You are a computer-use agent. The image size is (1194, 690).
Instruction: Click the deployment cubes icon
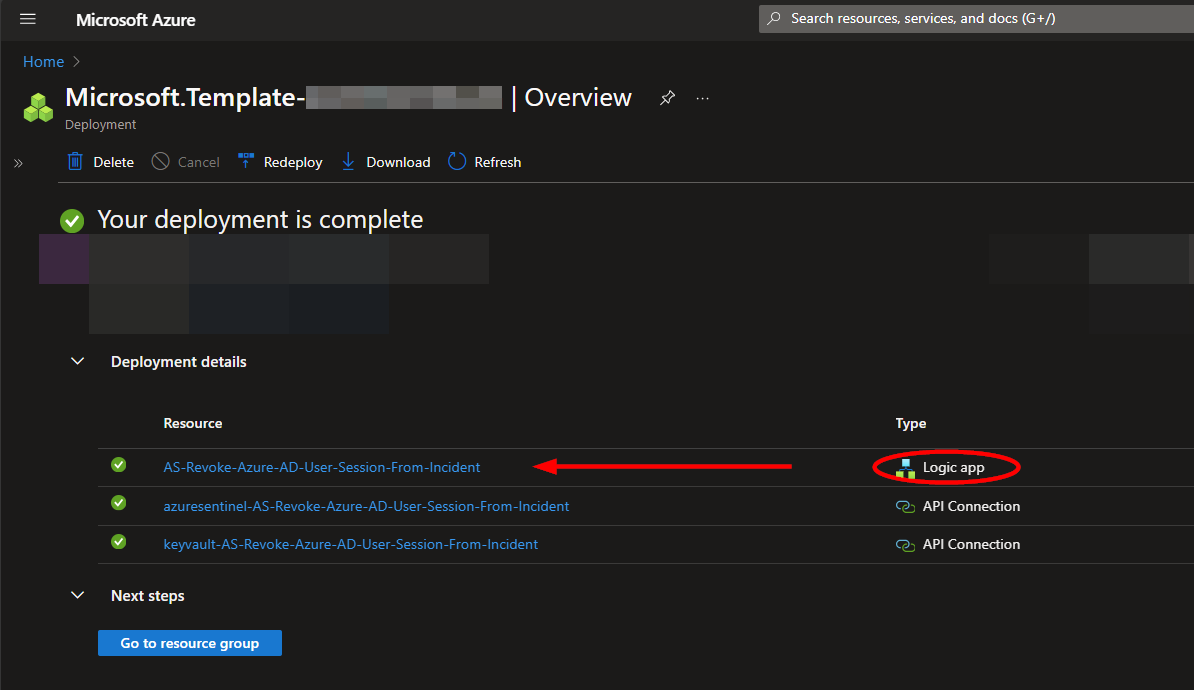tap(38, 107)
